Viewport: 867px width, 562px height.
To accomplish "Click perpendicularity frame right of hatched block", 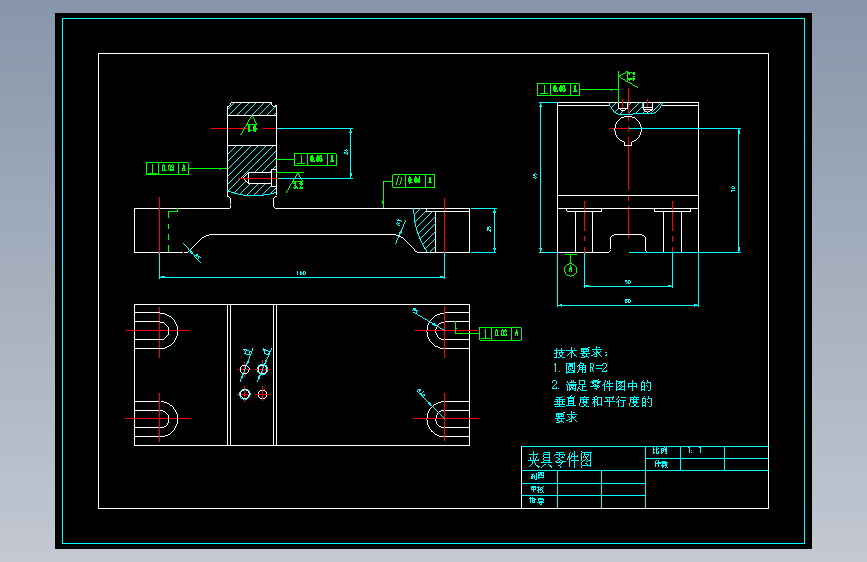I will coord(315,159).
